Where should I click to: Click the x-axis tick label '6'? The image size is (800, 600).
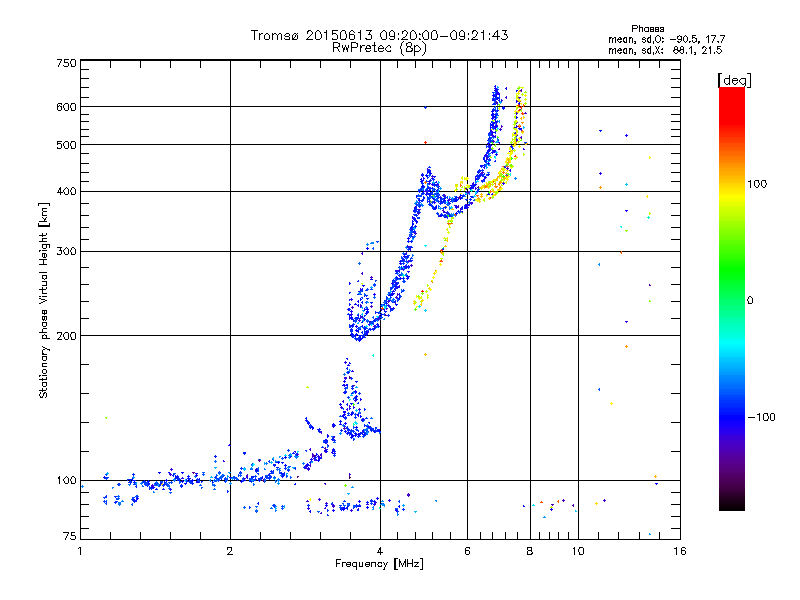(x=467, y=551)
